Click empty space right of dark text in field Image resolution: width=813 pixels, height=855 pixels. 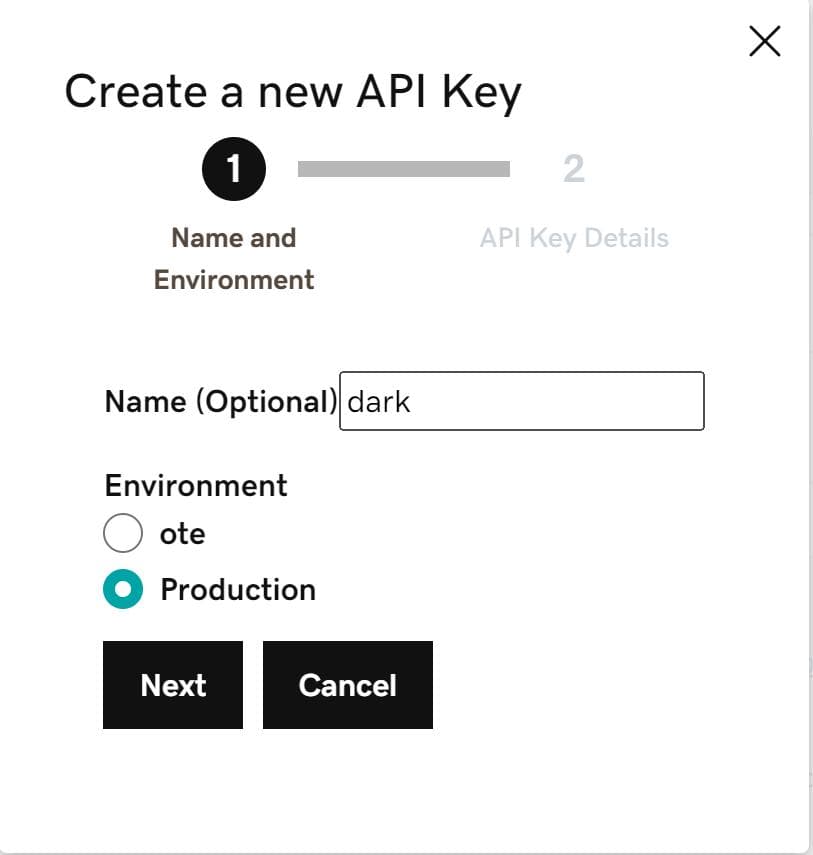pos(556,401)
